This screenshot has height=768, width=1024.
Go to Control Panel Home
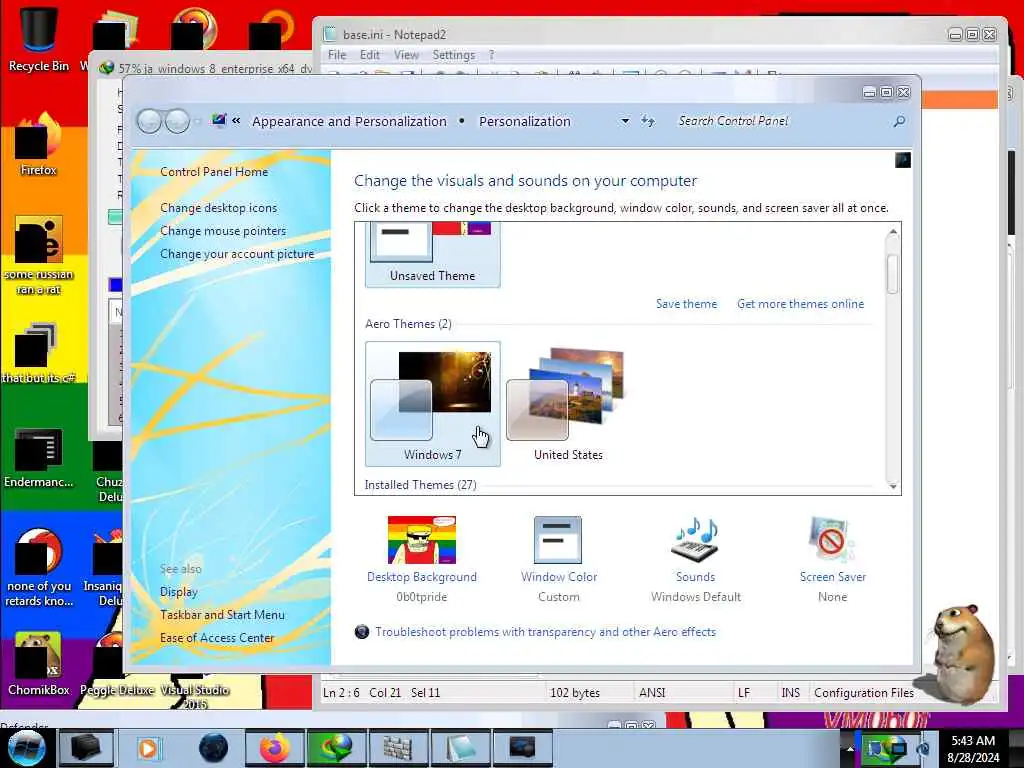(x=214, y=172)
